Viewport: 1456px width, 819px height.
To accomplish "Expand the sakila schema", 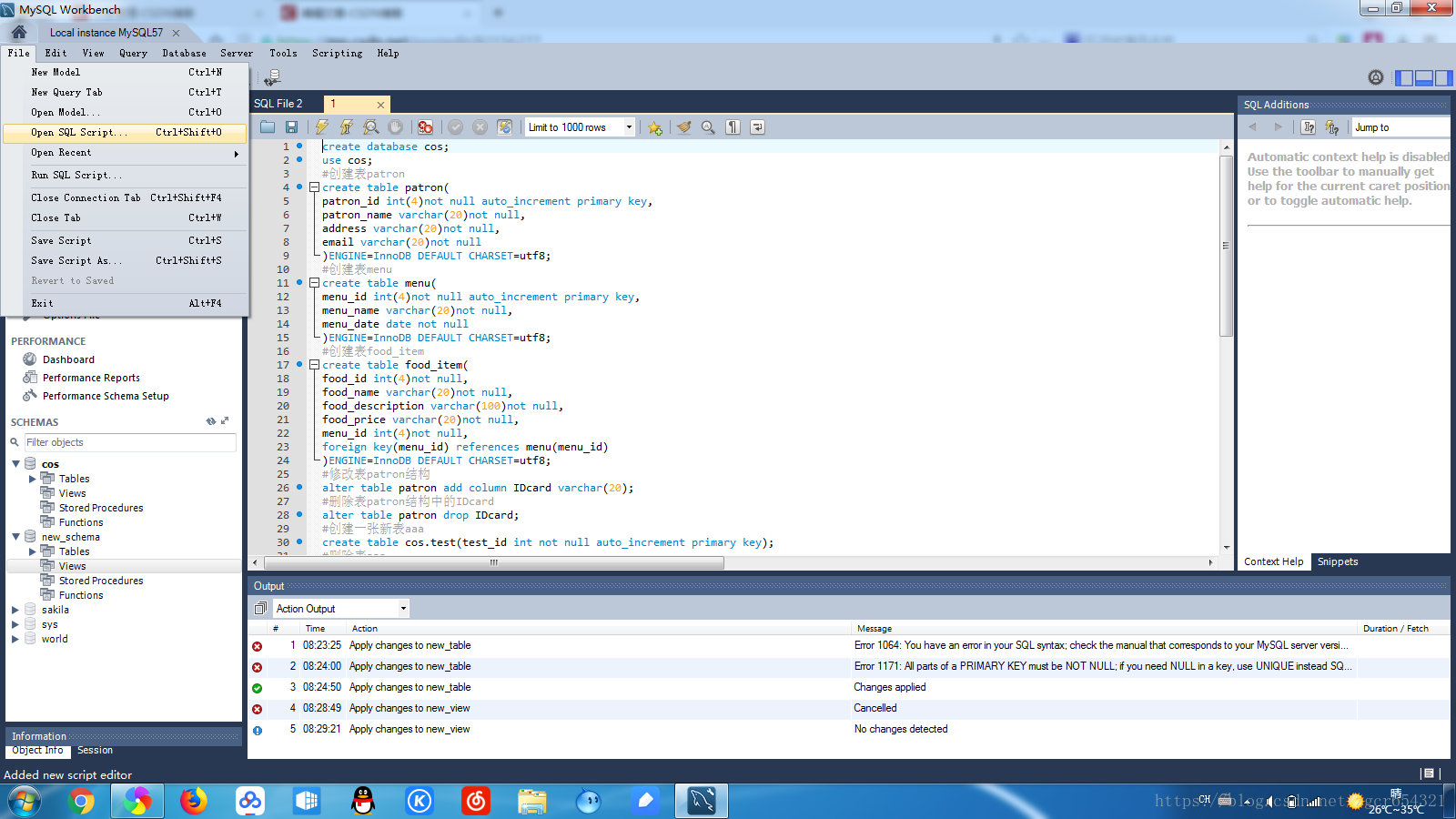I will click(x=15, y=610).
